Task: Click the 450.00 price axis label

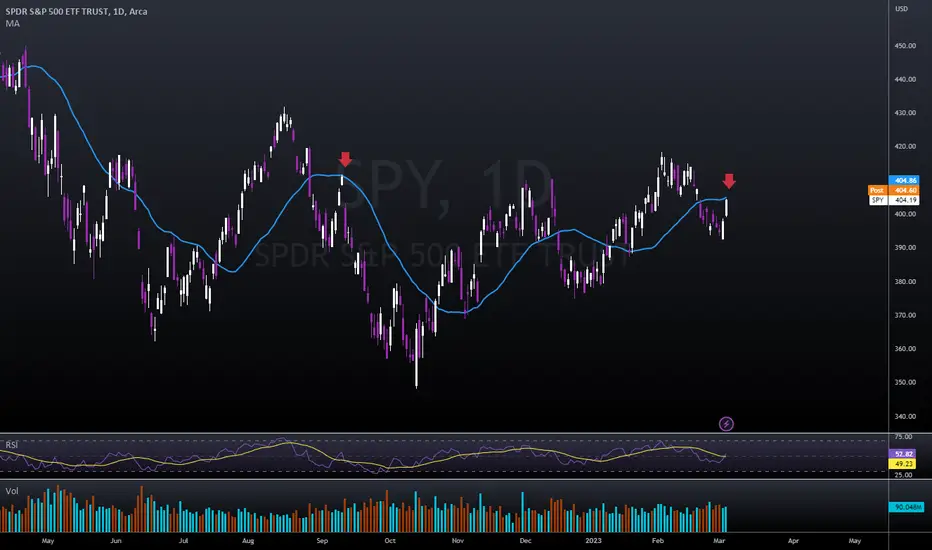Action: click(905, 46)
